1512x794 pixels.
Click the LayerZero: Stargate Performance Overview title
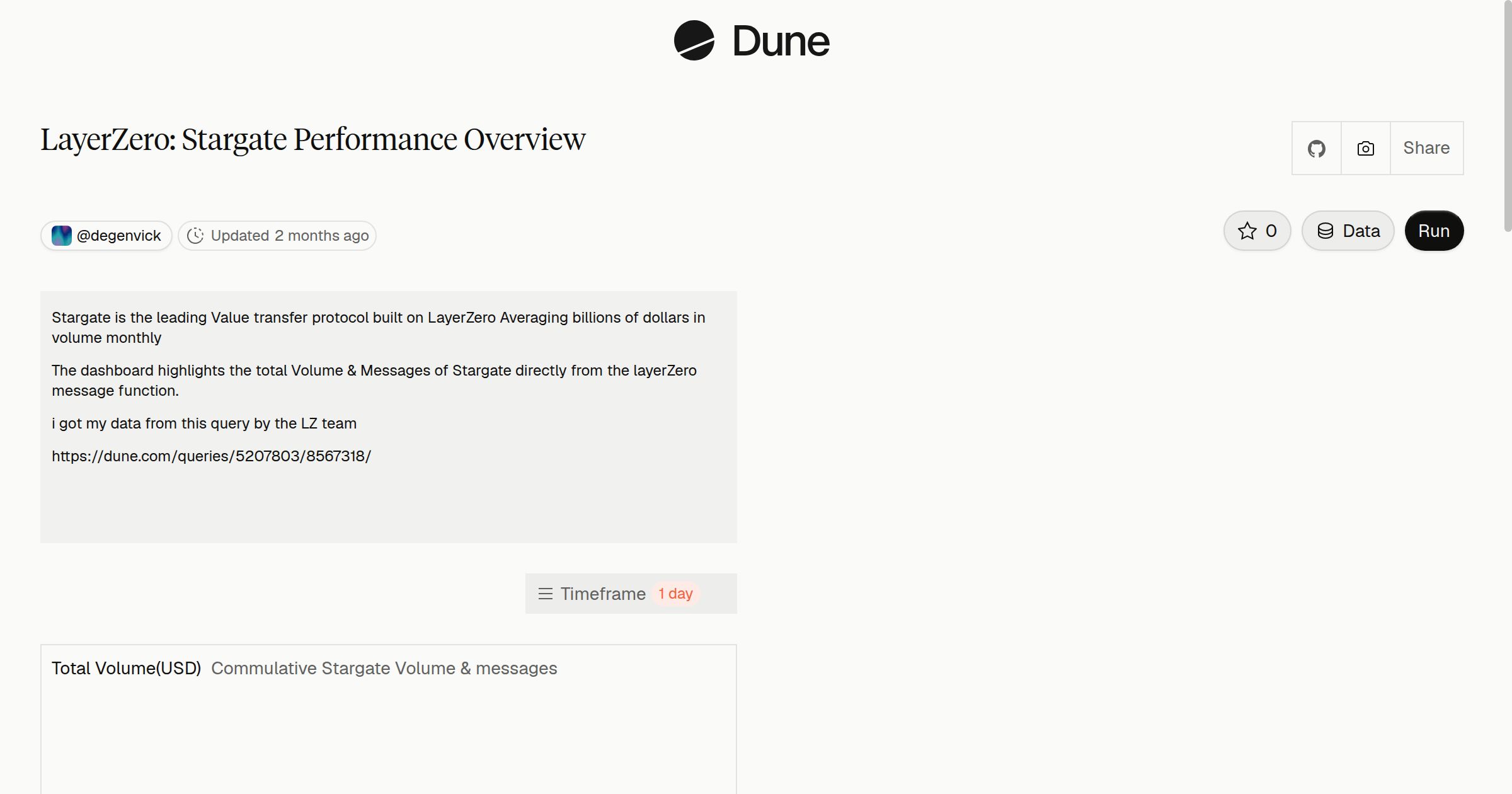[x=313, y=139]
